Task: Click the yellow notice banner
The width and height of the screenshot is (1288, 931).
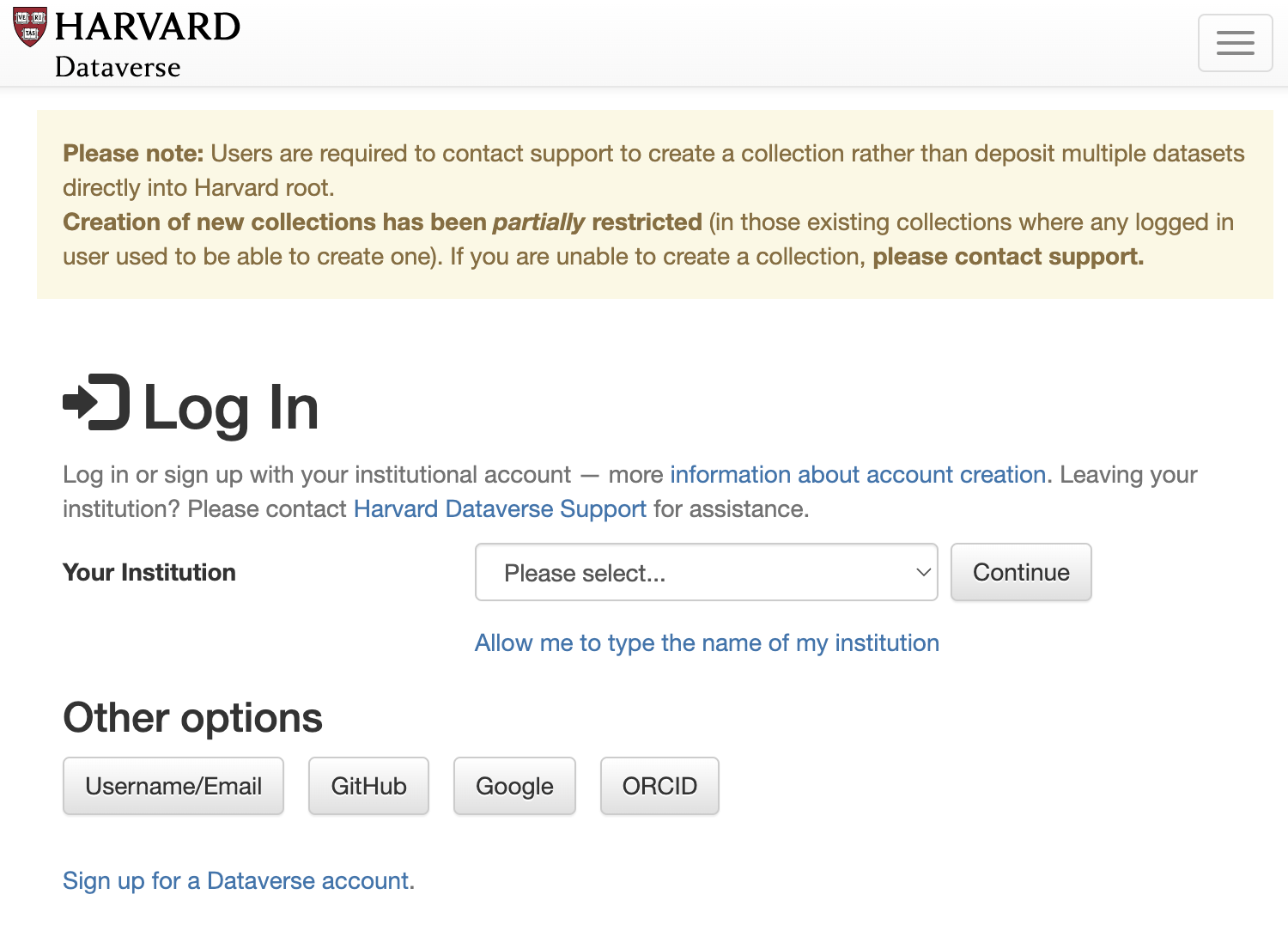Action: (653, 204)
